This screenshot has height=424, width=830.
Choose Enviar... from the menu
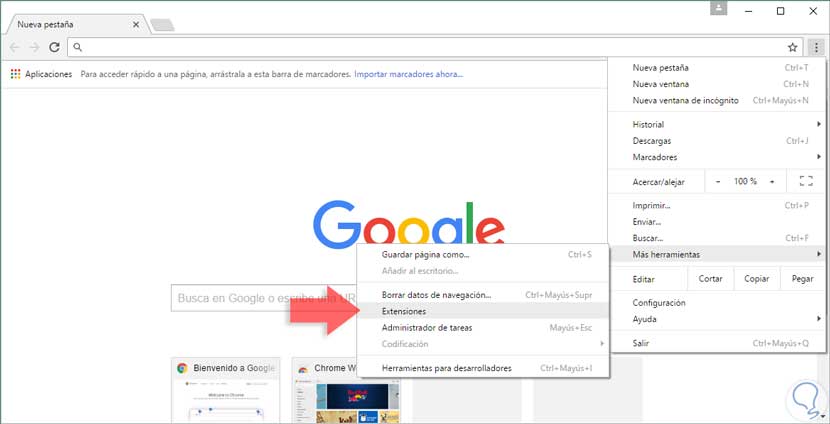click(x=716, y=222)
